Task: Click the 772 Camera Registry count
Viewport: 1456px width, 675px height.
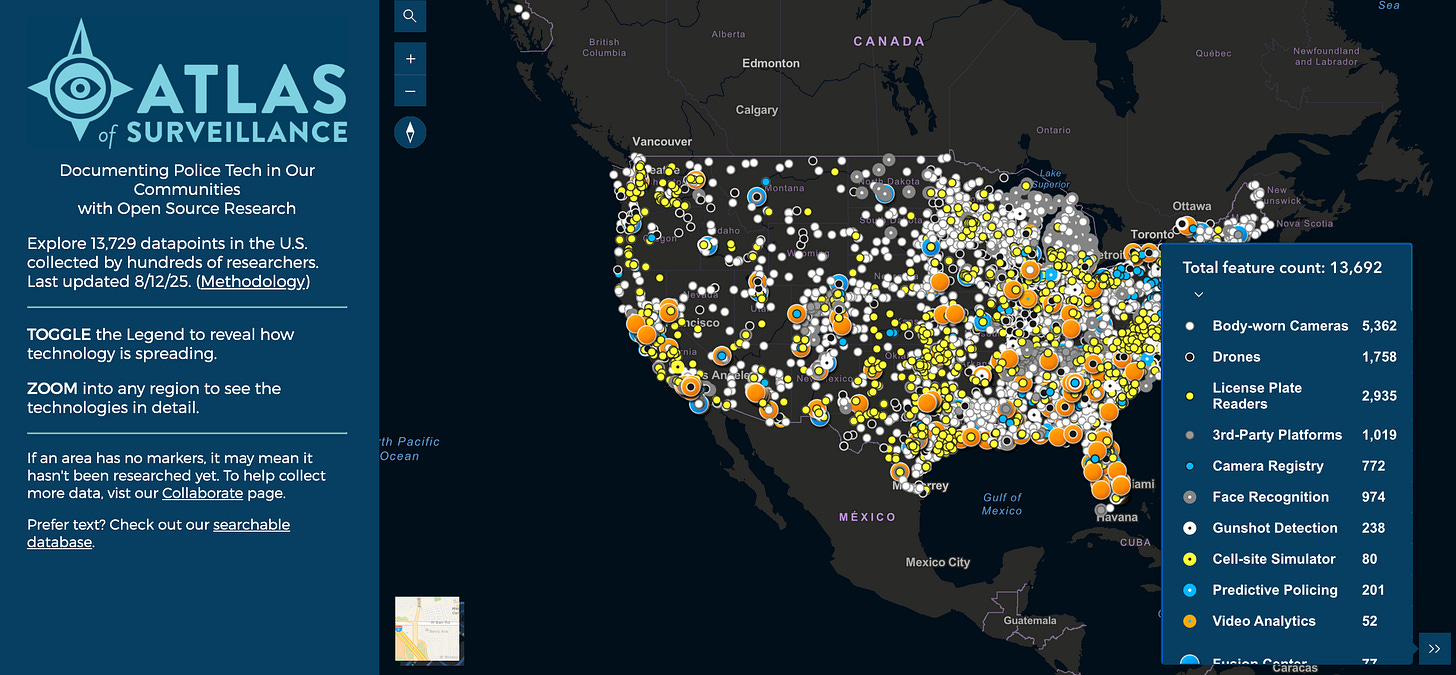Action: coord(1372,466)
